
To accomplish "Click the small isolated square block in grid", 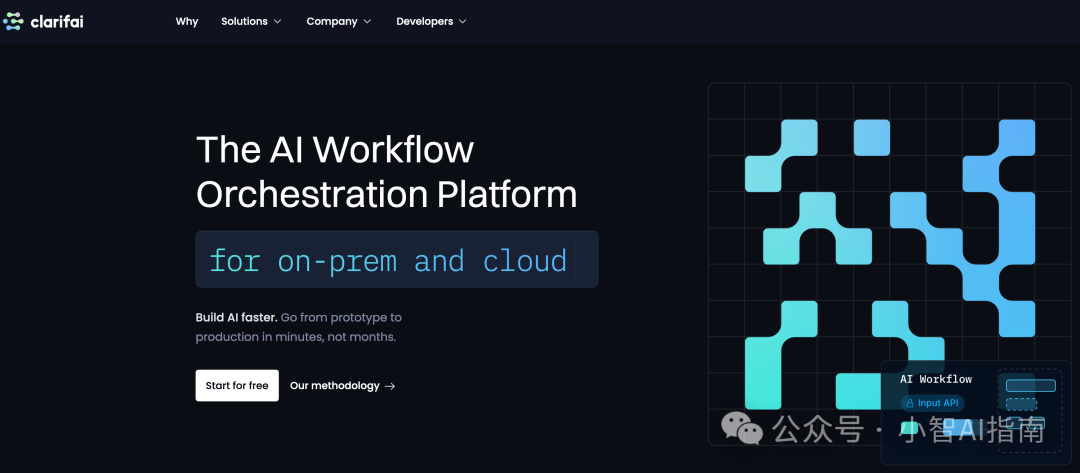I will (x=871, y=137).
